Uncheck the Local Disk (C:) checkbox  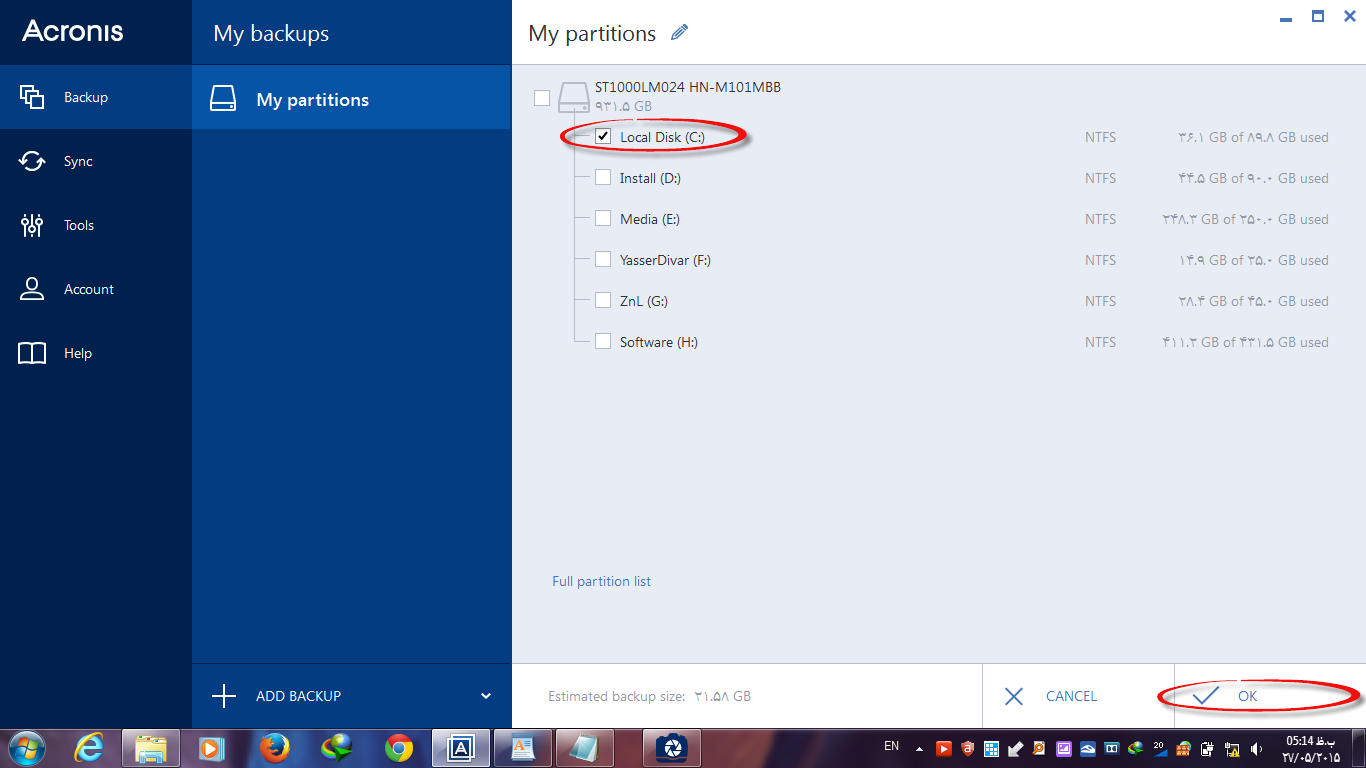tap(603, 136)
